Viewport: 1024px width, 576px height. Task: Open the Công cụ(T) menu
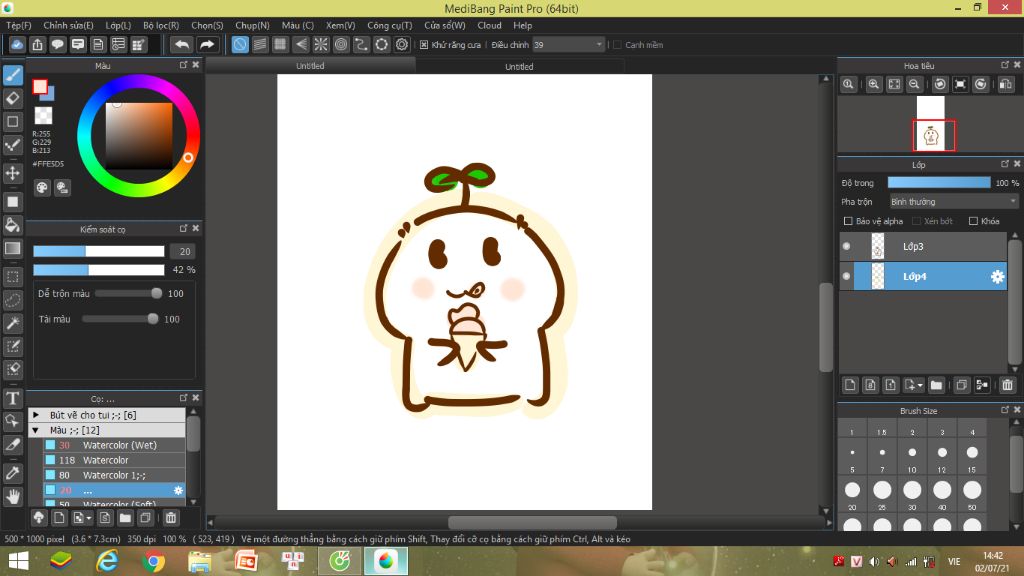click(389, 25)
